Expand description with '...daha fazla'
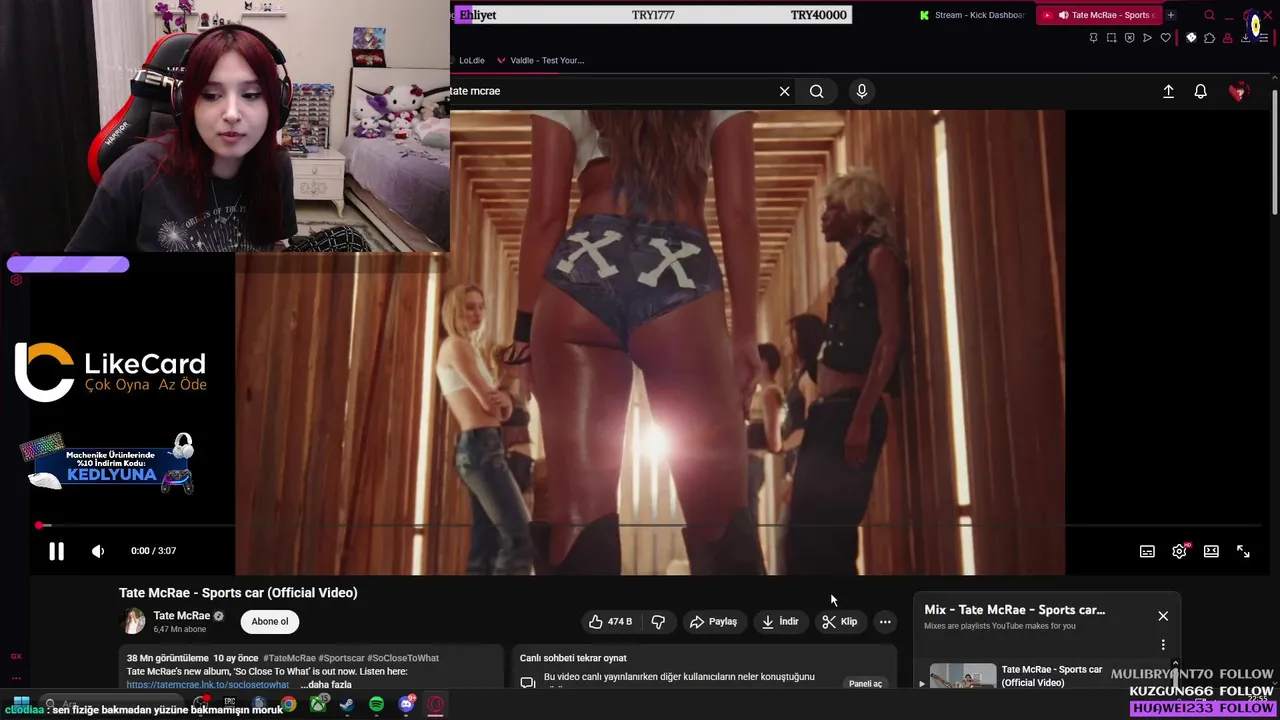Screen dimensions: 1280x720 [326, 685]
